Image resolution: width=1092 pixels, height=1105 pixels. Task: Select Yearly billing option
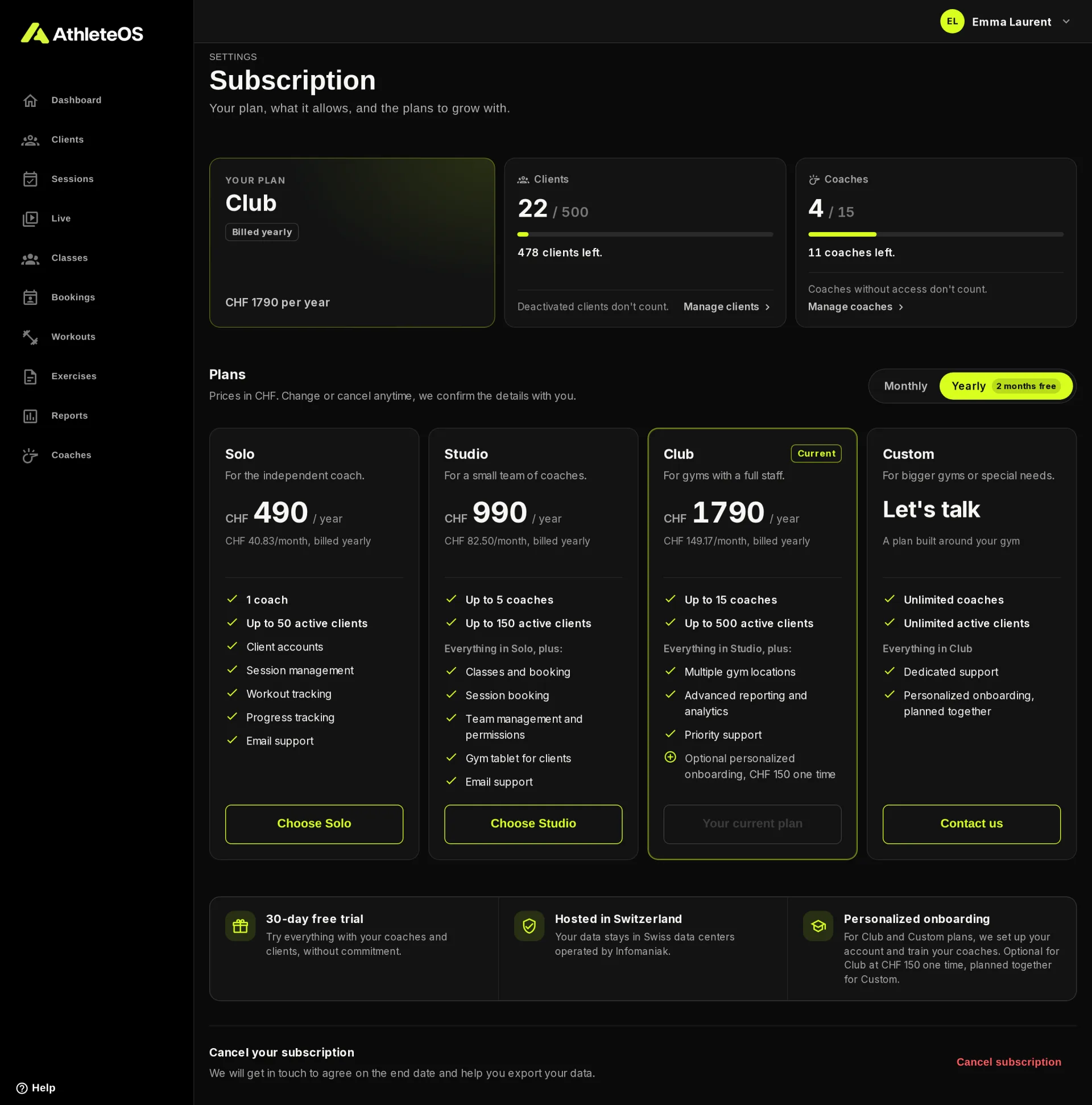point(1006,386)
